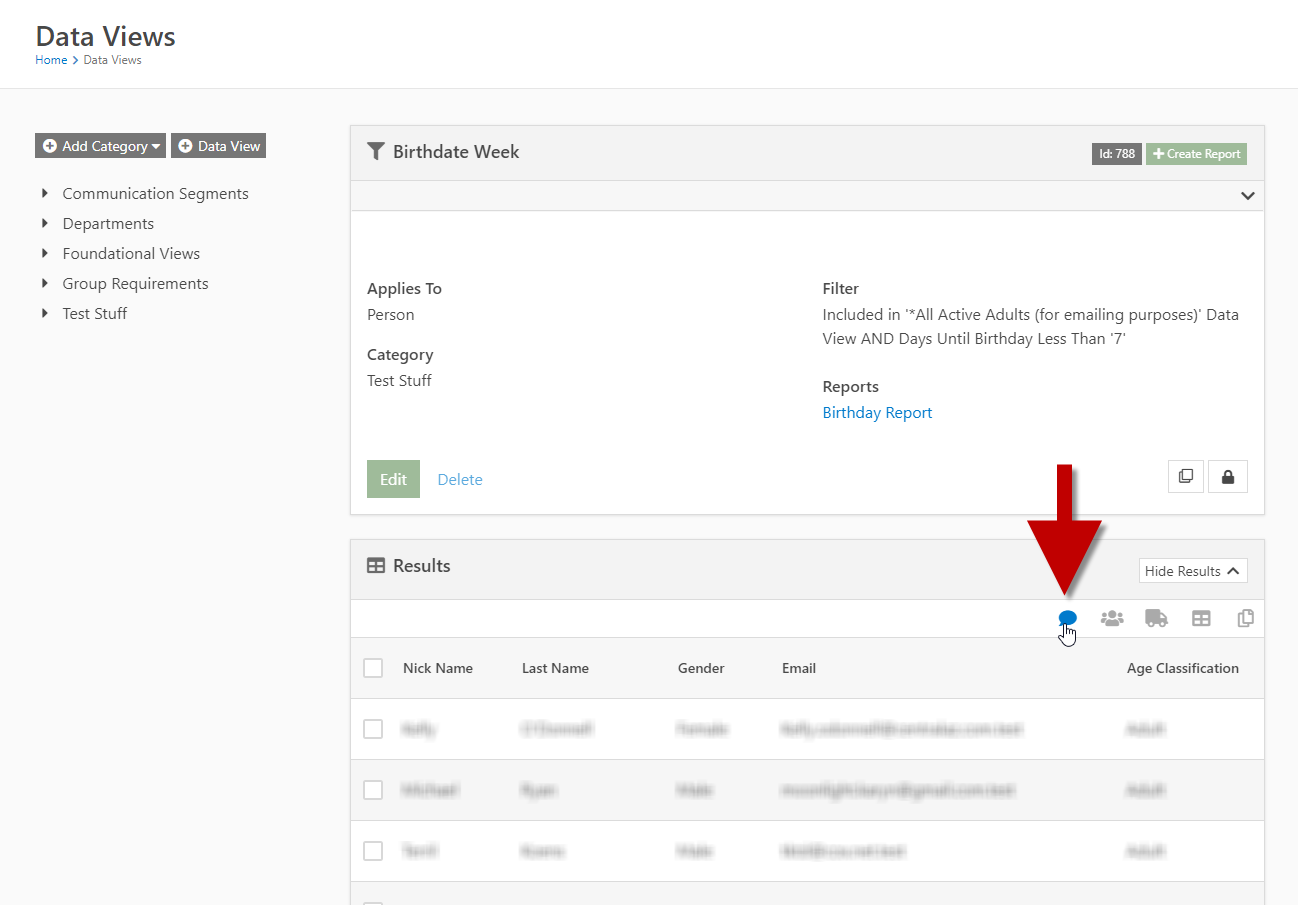The image size is (1298, 905).
Task: Sort by Last Name column header
Action: [555, 668]
